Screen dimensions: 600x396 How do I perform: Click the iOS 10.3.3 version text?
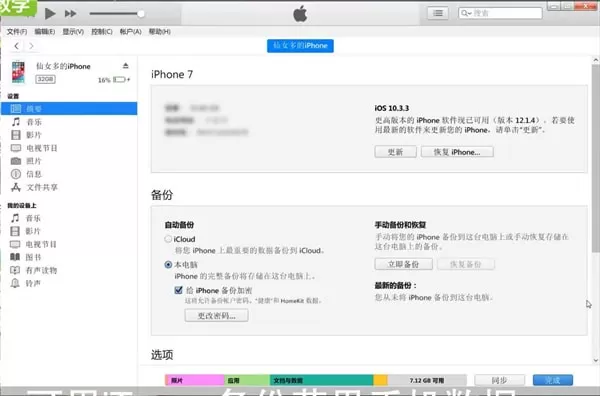pos(391,108)
